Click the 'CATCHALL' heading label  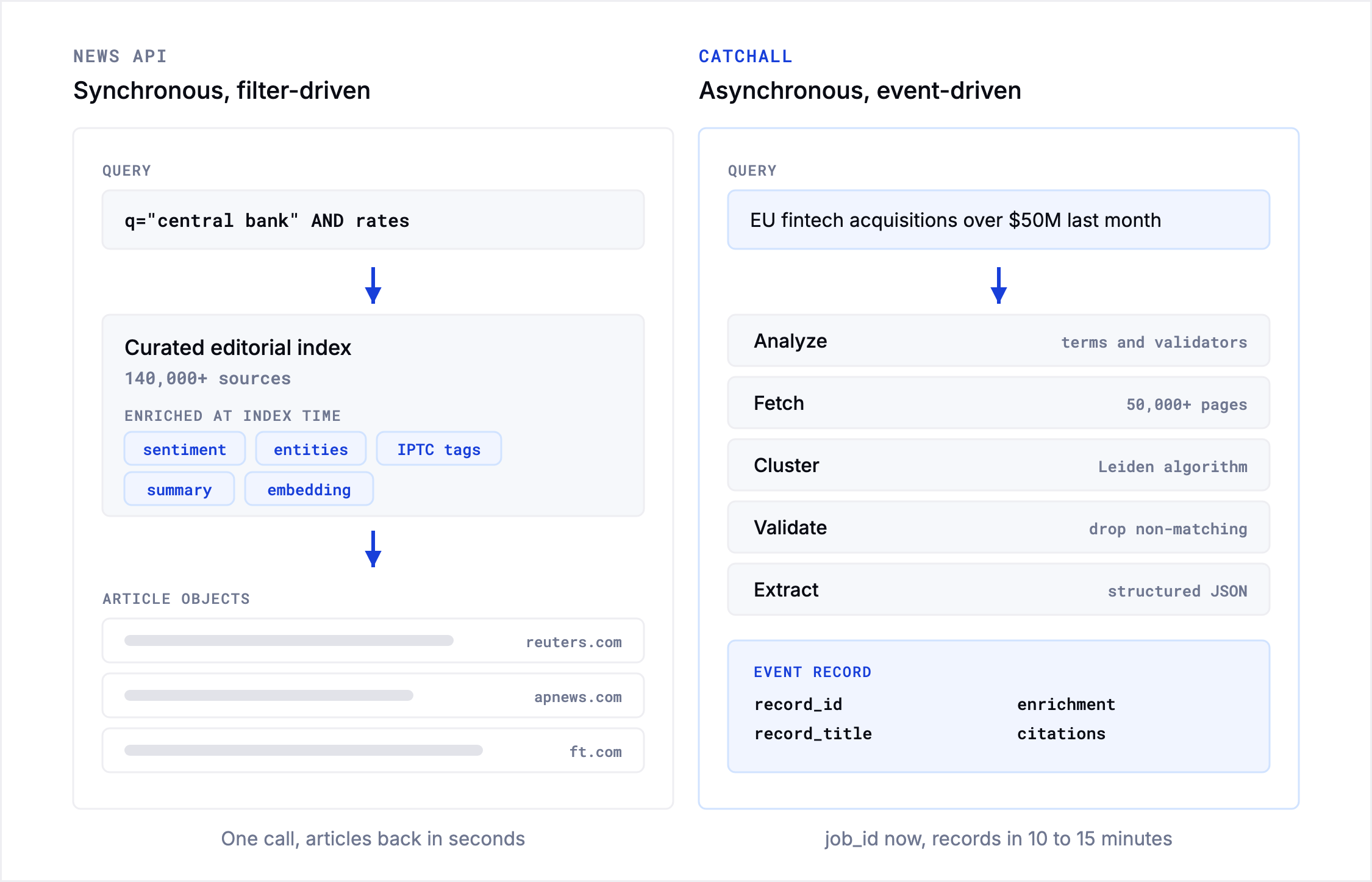click(x=745, y=56)
